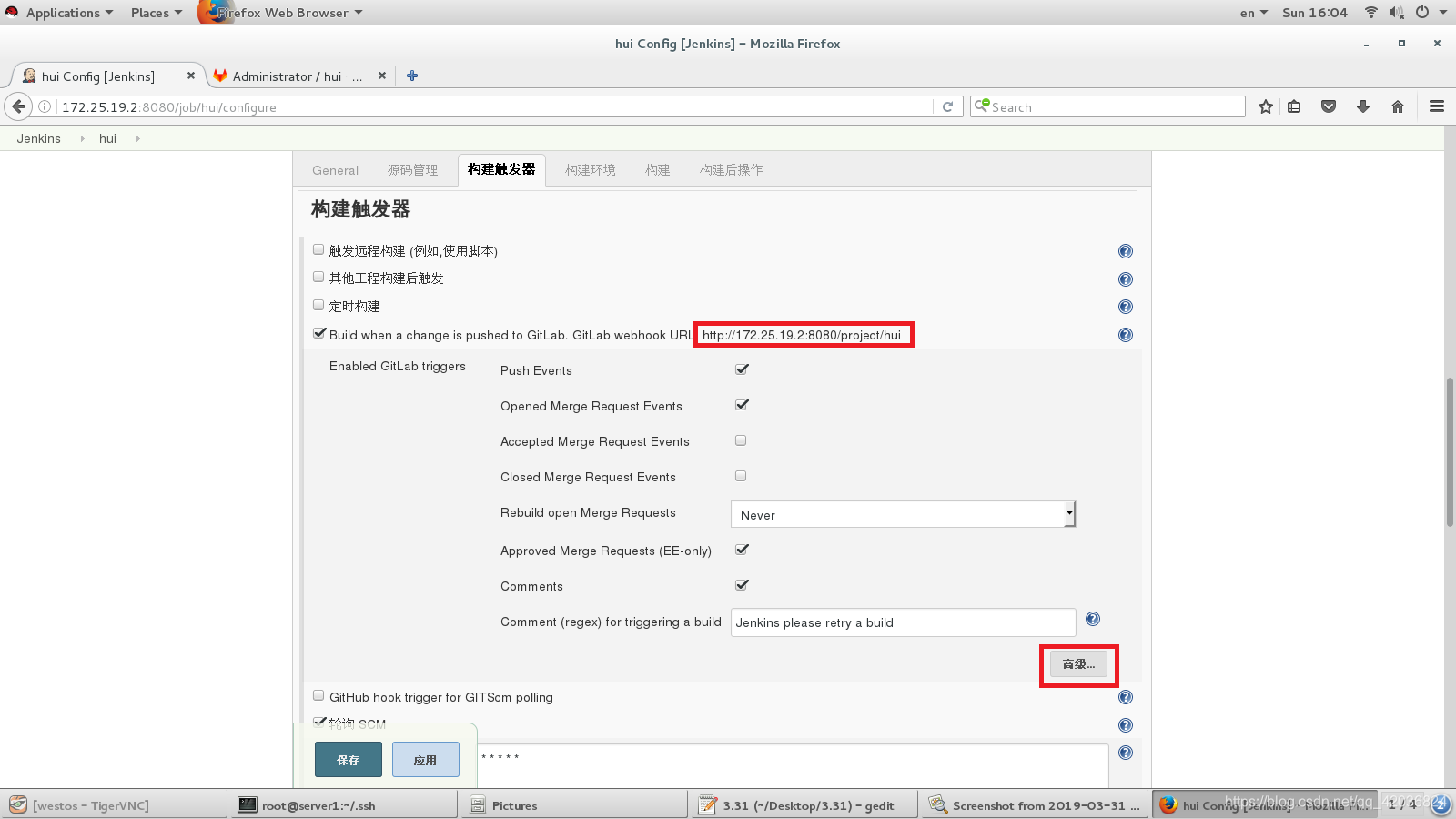Switch to the 构建环境 tab
The height and width of the screenshot is (819, 1456).
(x=590, y=170)
